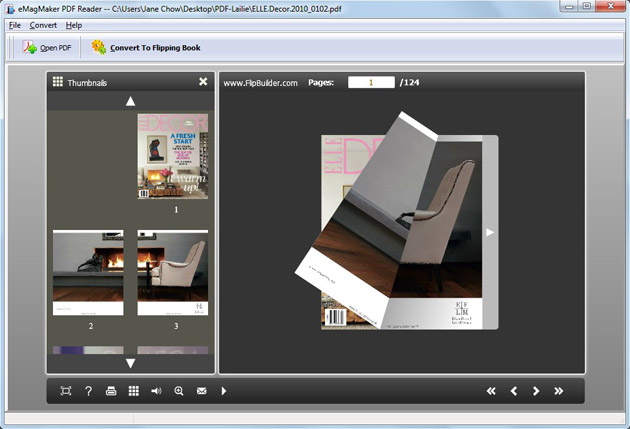Viewport: 630px width, 429px height.
Task: Click the zoom in magnifier icon
Action: (x=179, y=391)
